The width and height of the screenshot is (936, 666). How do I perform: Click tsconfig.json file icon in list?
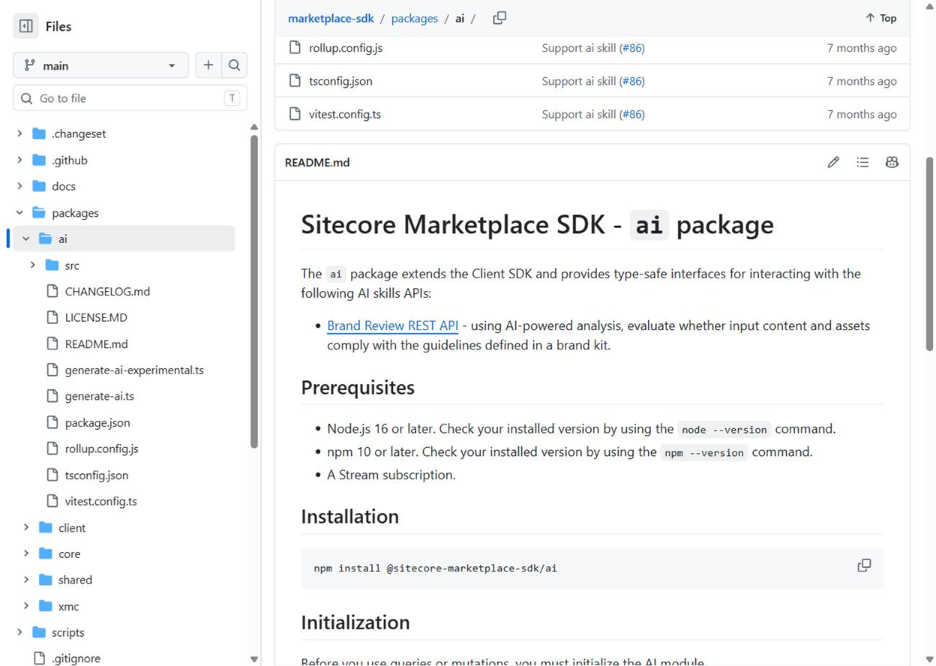coord(295,80)
